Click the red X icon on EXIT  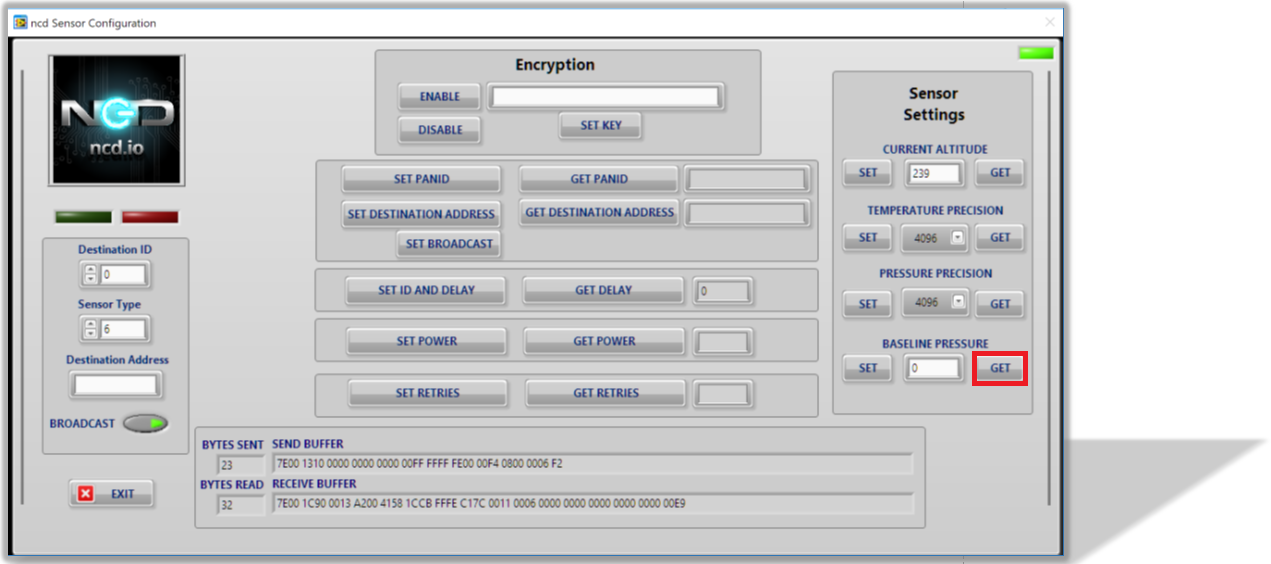tap(86, 494)
